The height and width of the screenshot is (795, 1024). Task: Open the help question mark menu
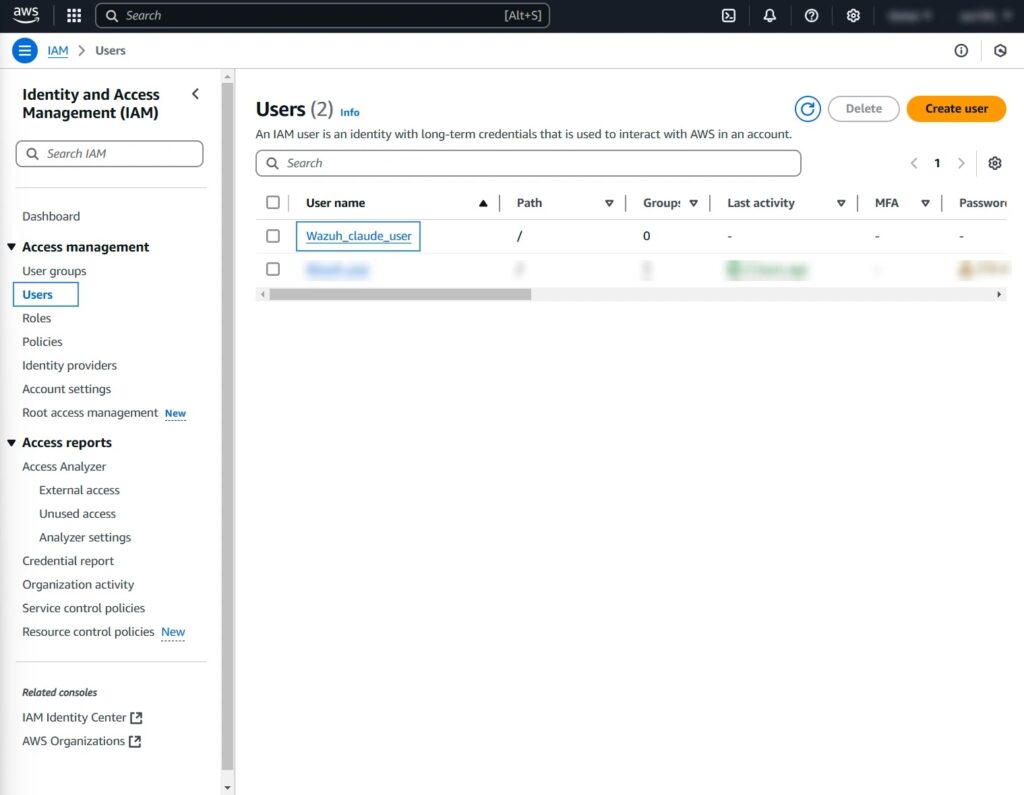pos(811,16)
